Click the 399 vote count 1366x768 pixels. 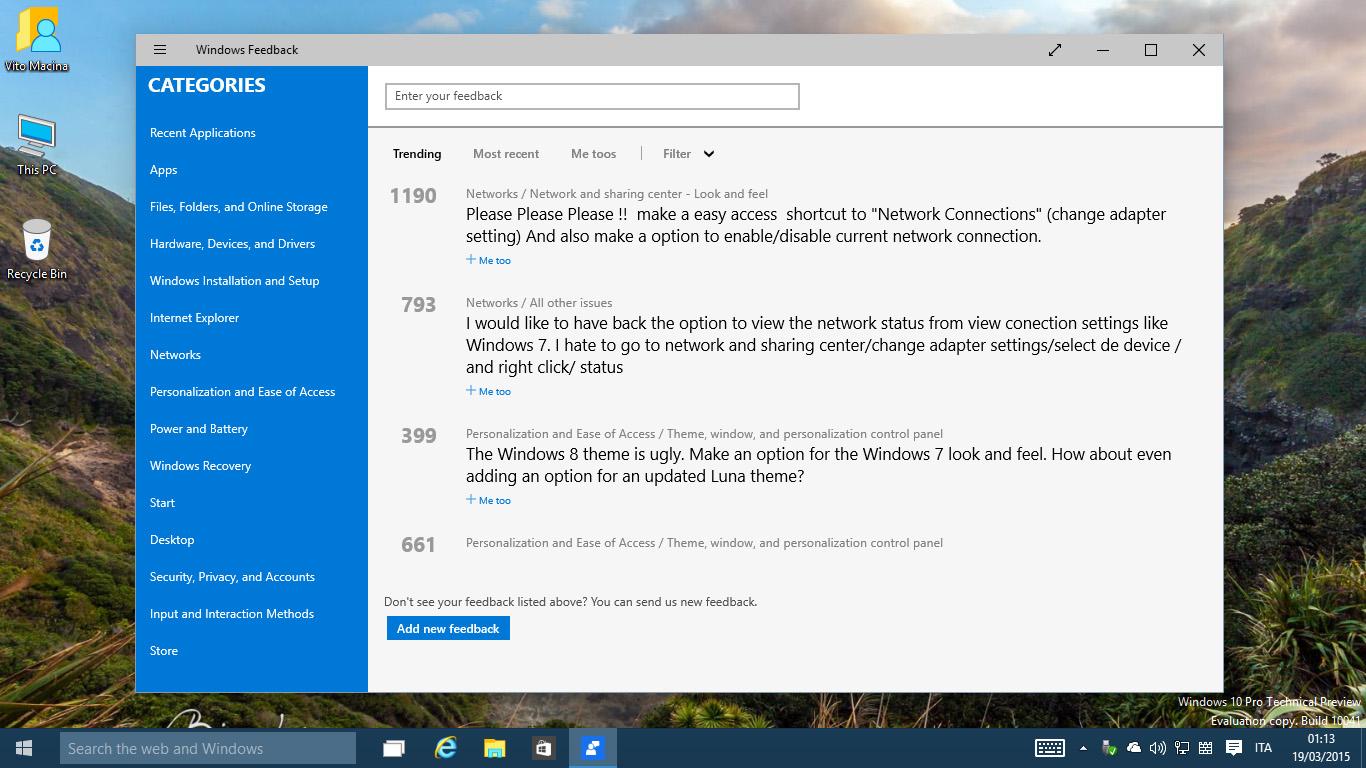pos(419,436)
